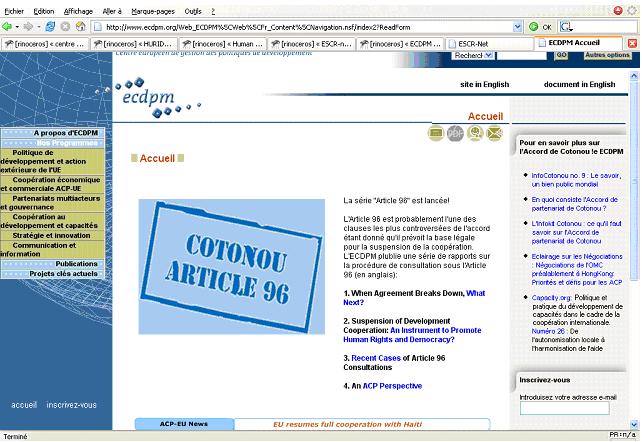
Task: Click the 'site in English' link
Action: 484,85
